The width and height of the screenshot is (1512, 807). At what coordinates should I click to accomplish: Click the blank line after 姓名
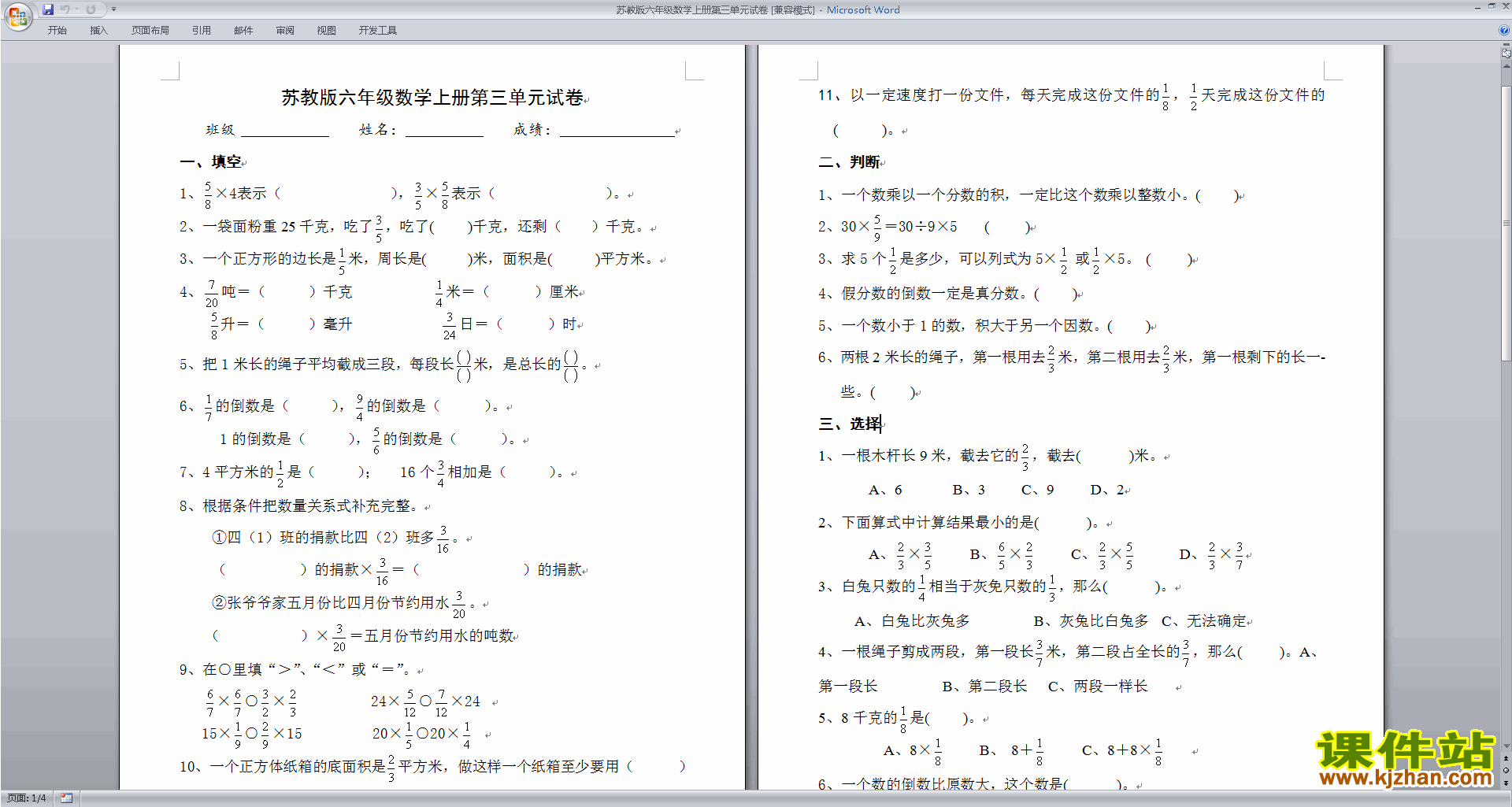(x=444, y=131)
